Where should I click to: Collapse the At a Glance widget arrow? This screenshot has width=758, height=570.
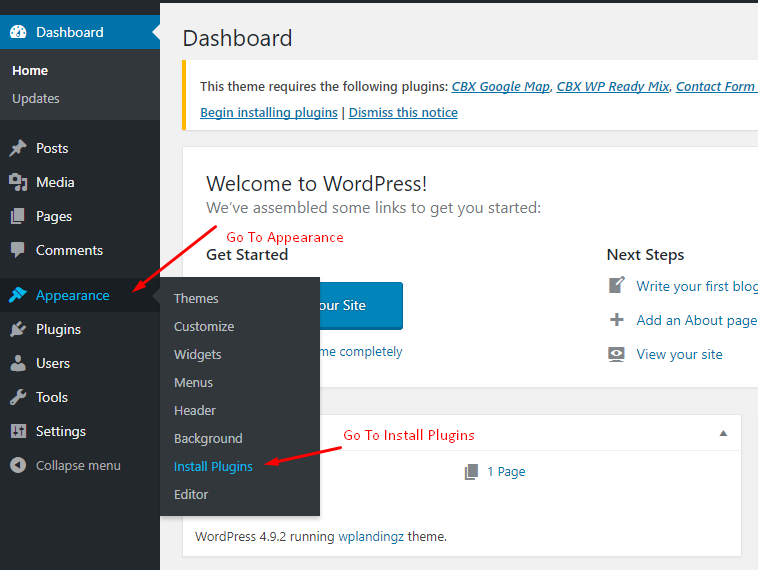[x=723, y=433]
